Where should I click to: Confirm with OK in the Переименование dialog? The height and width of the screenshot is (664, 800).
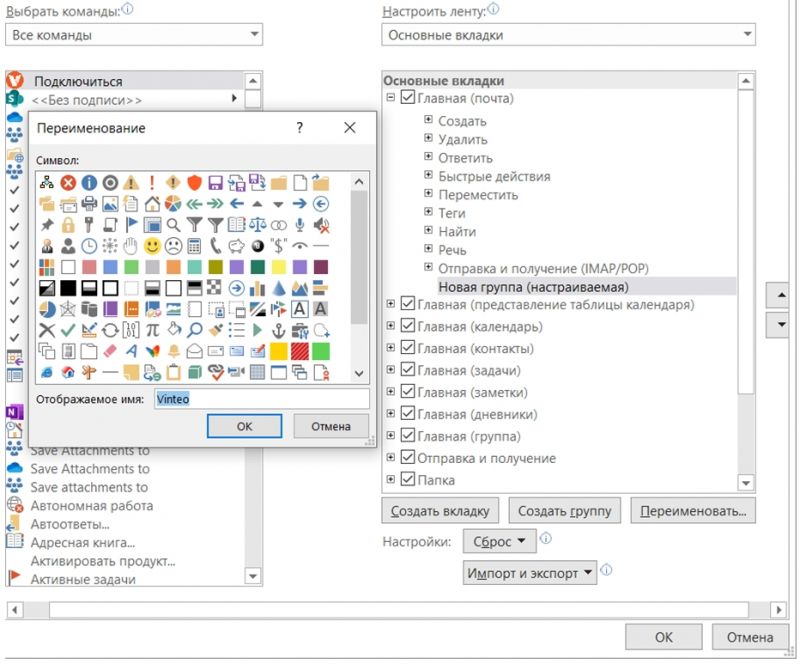(244, 426)
